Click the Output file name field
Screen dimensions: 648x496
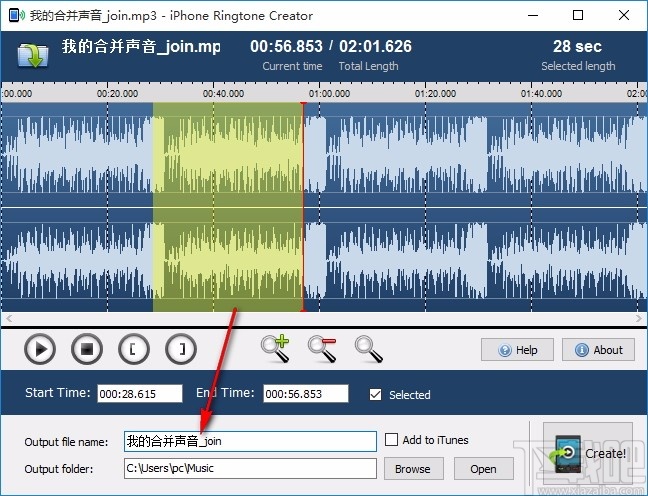coord(250,441)
